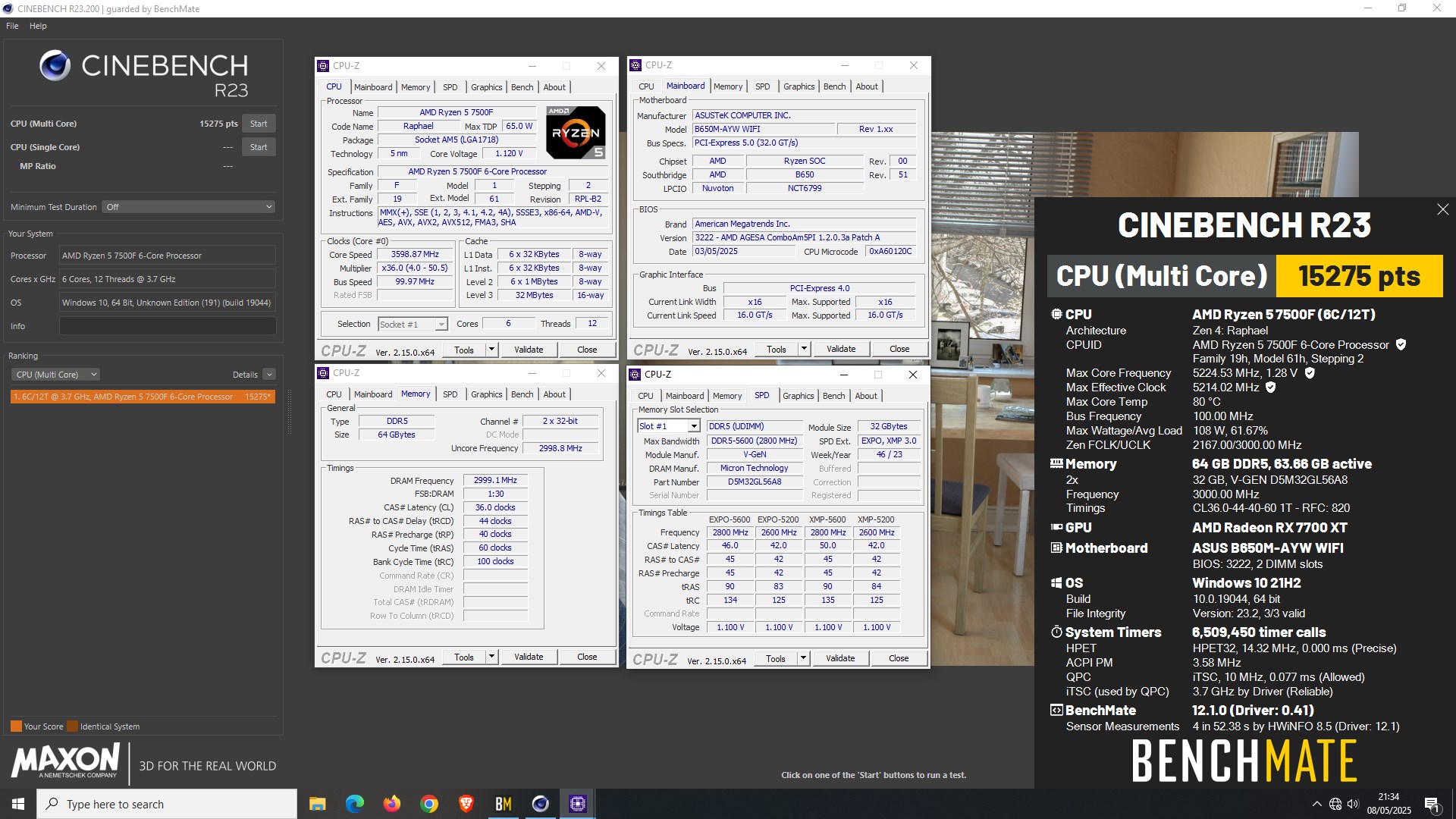The width and height of the screenshot is (1456, 819).
Task: Click the 15275 pts score in BenchMate panel
Action: [x=1359, y=276]
